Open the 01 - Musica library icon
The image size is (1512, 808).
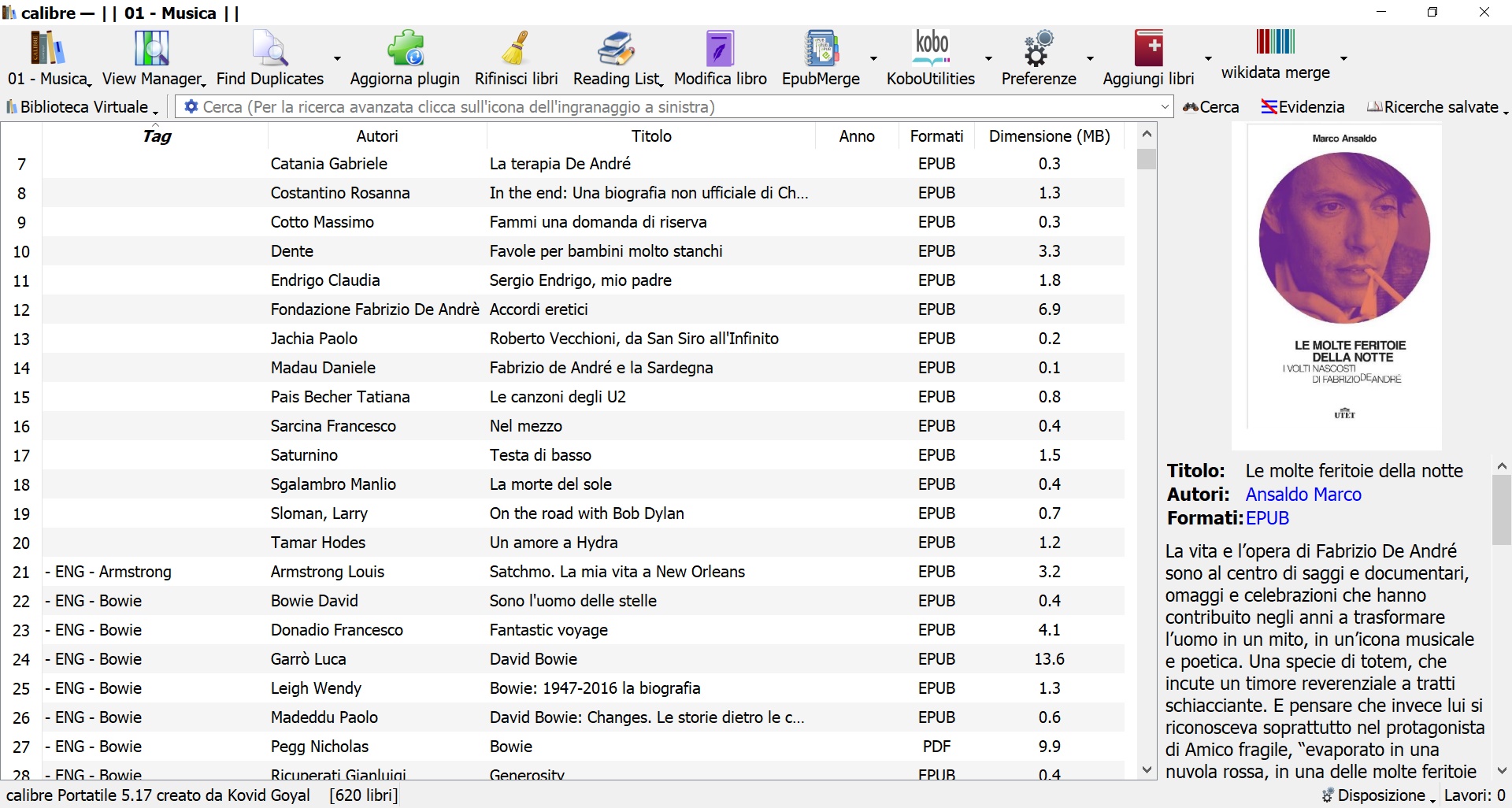click(47, 48)
